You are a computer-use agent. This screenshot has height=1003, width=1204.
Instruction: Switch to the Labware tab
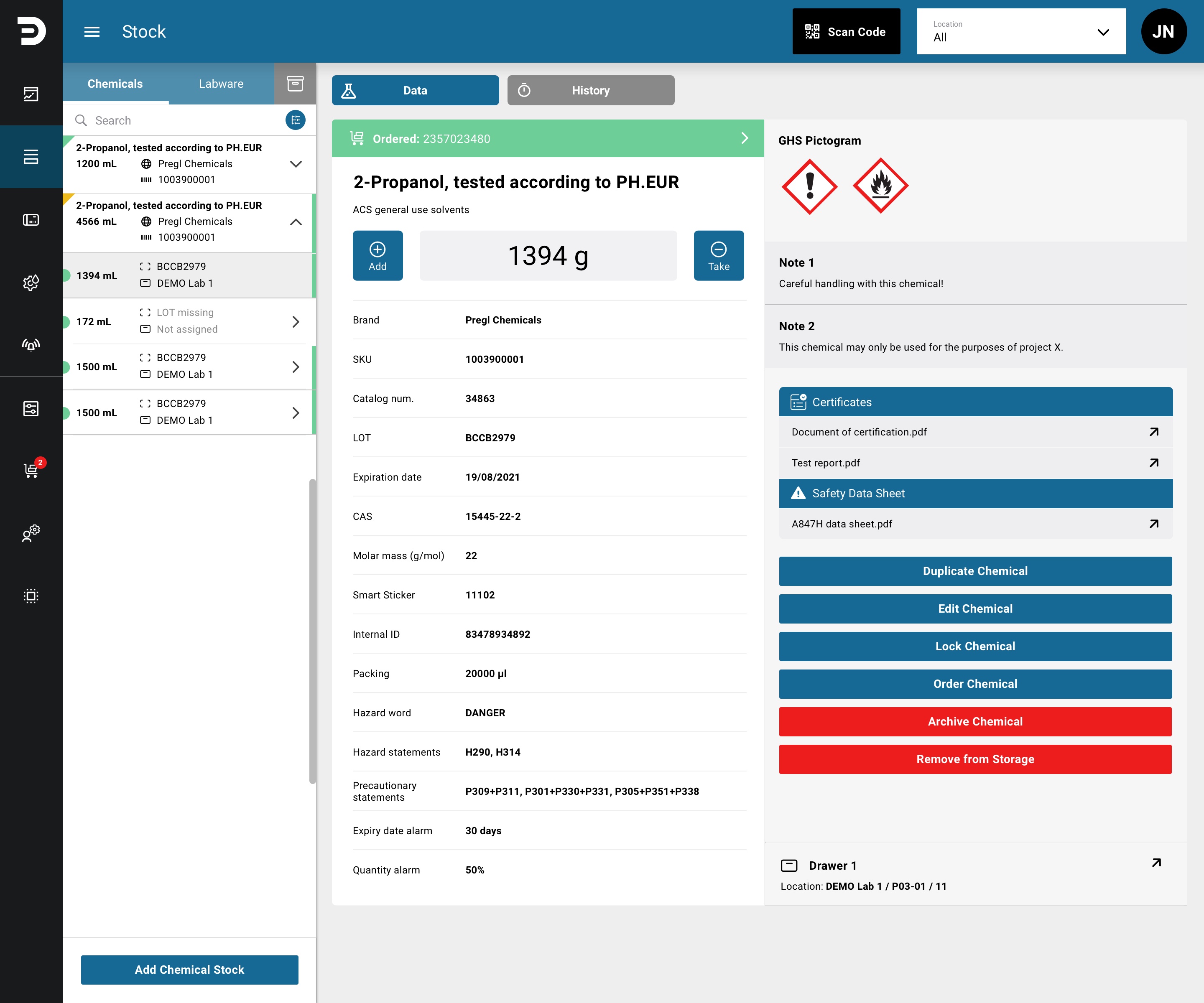[221, 84]
